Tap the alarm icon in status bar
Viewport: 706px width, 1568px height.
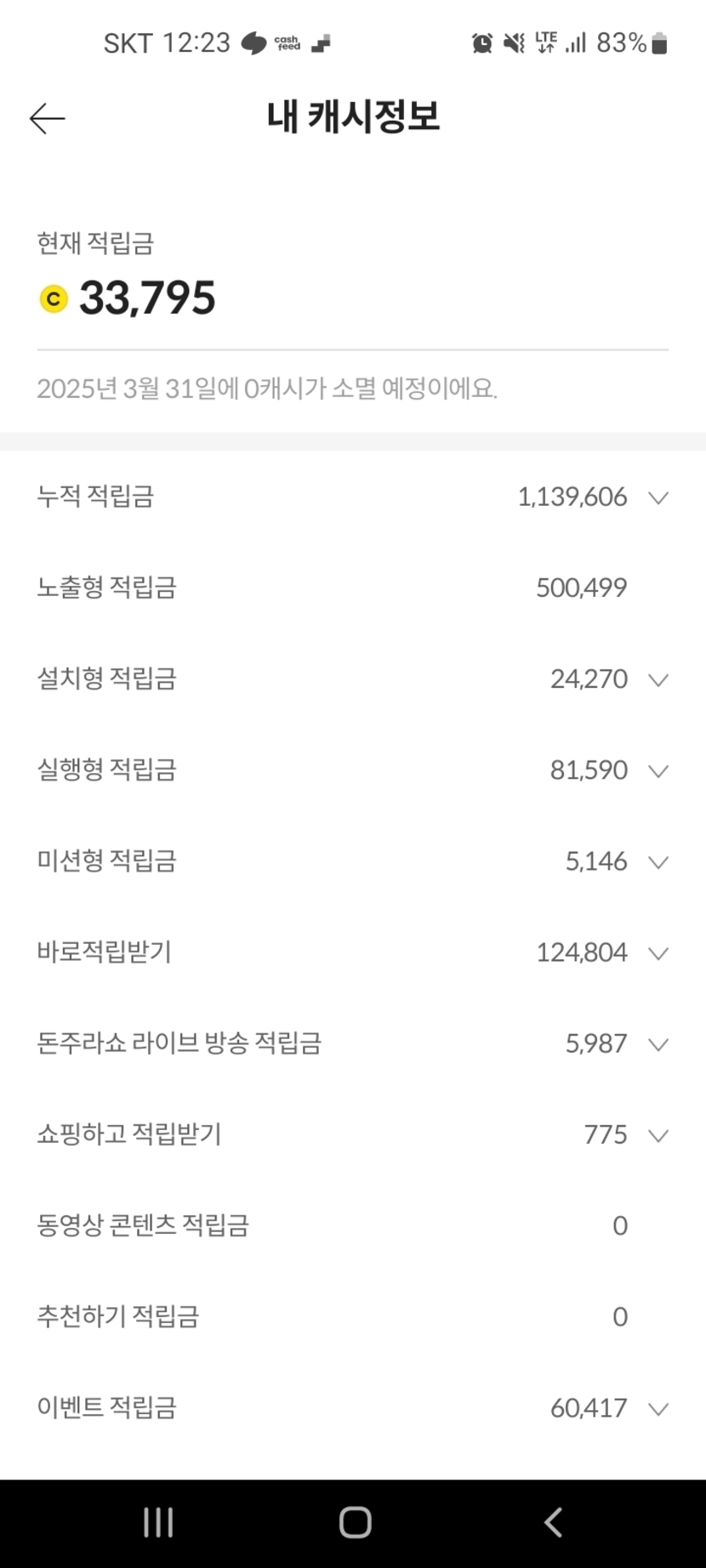point(482,43)
